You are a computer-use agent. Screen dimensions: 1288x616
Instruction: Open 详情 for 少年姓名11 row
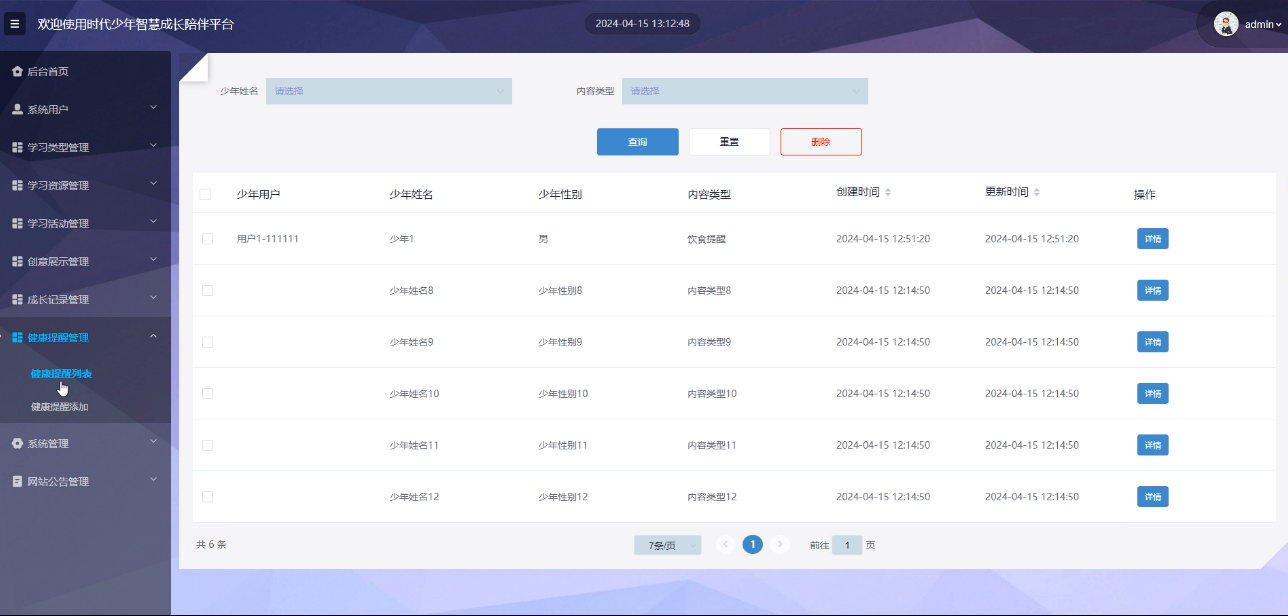point(1153,445)
